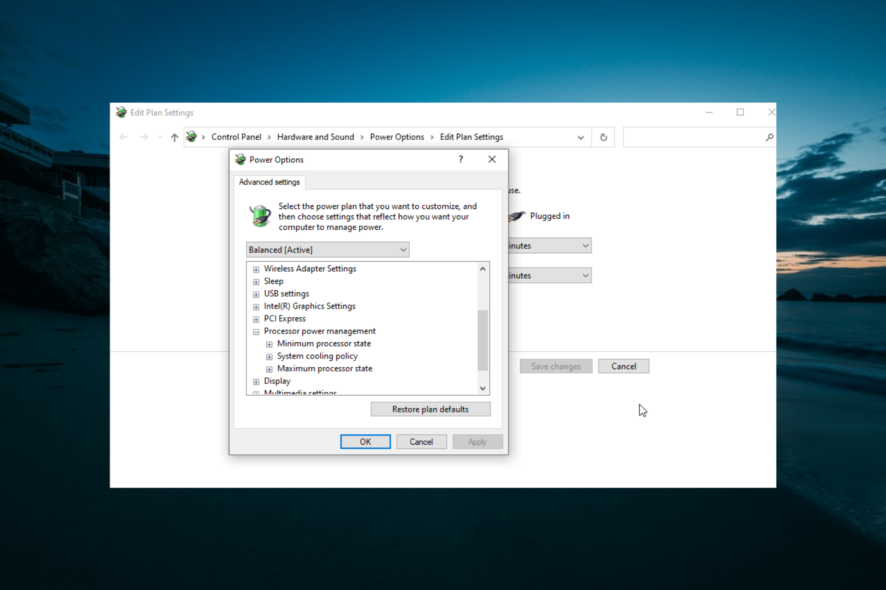Expand PCI Express
Screen dimensions: 886x590
[256, 319]
